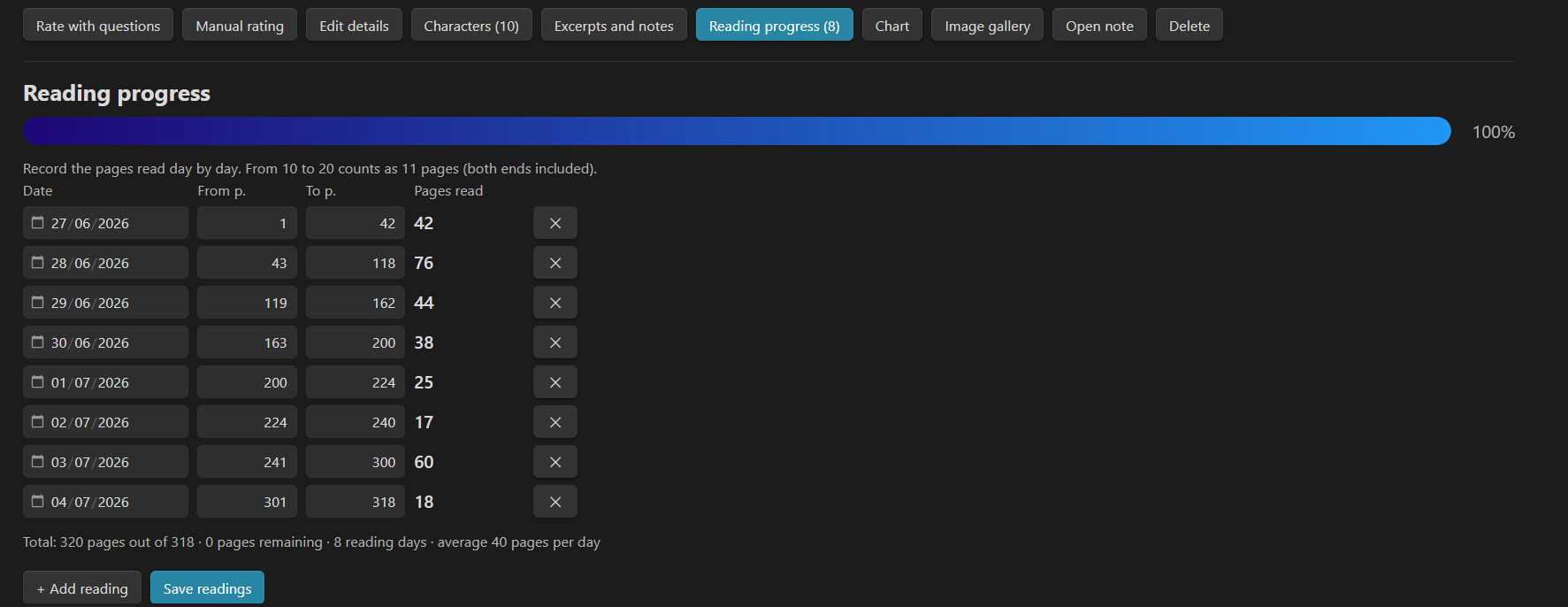Edit From page field showing 301
Image resolution: width=1568 pixels, height=607 pixels.
(247, 502)
